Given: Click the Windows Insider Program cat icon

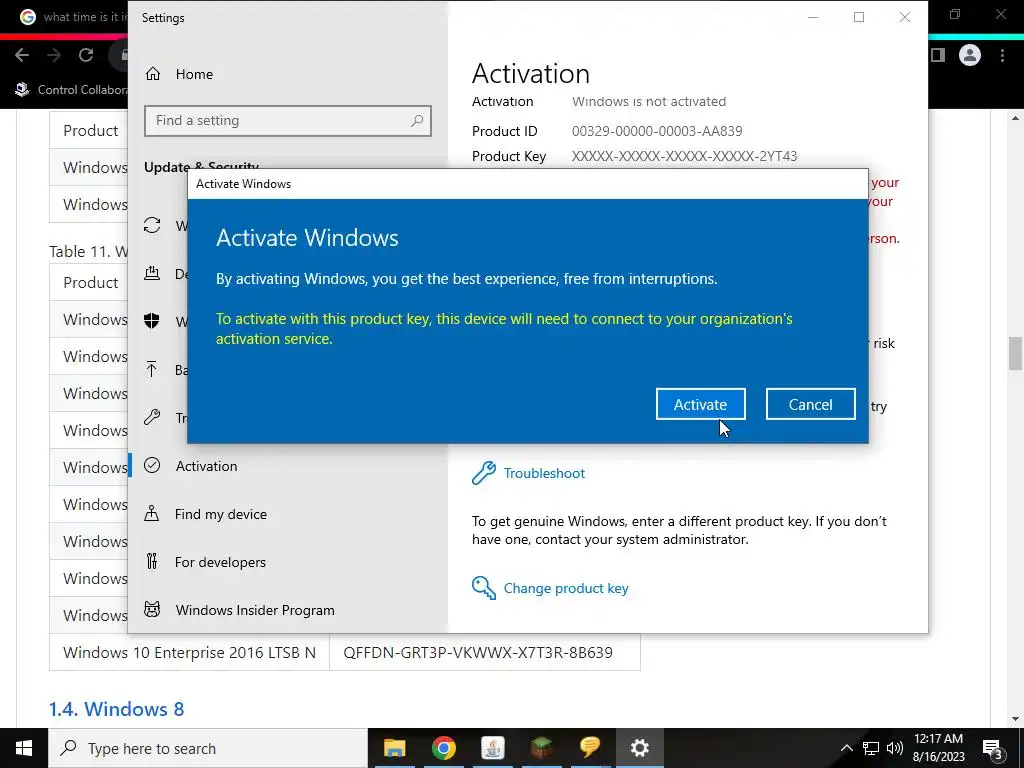Looking at the screenshot, I should pyautogui.click(x=152, y=609).
